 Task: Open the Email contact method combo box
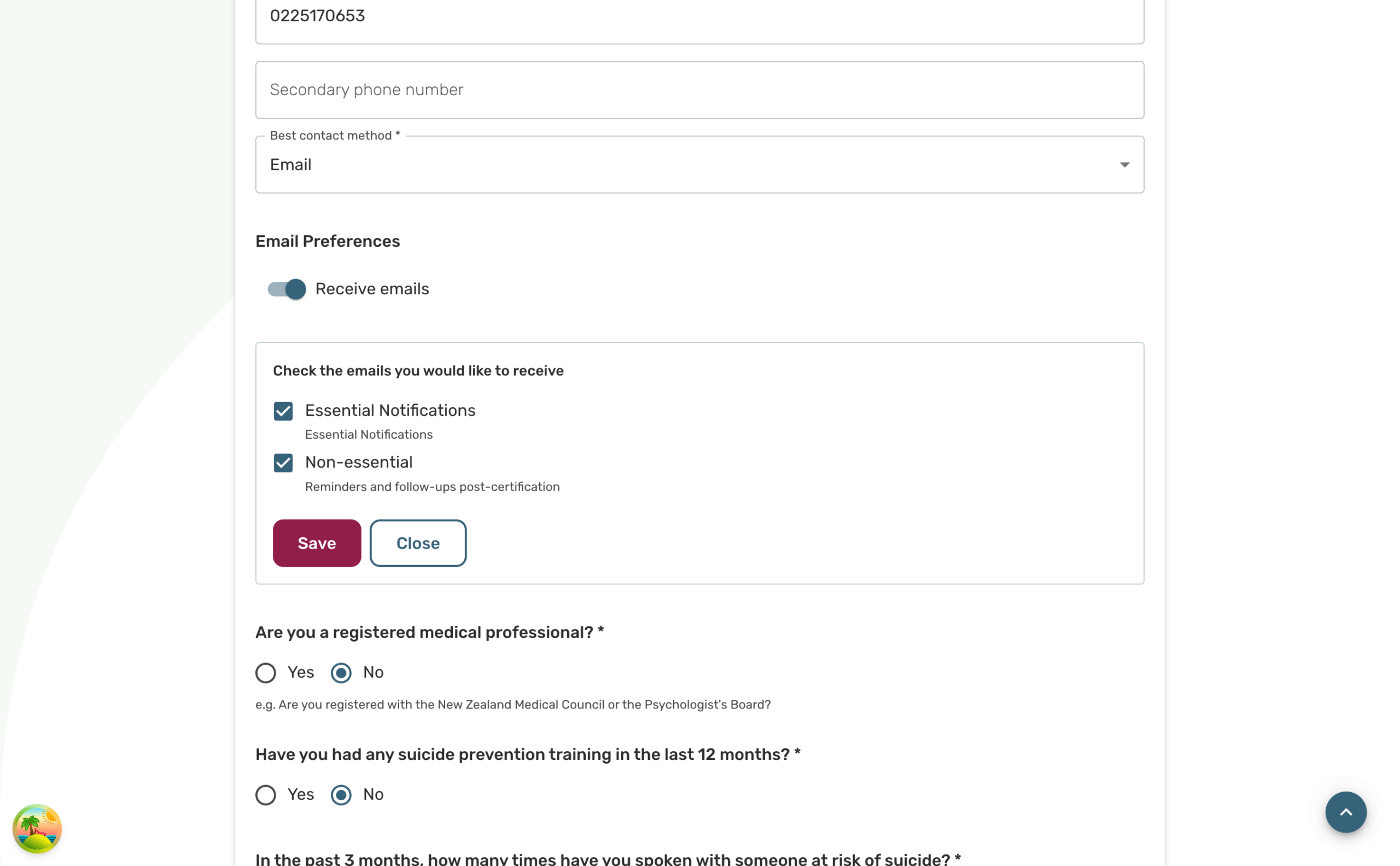tap(687, 165)
